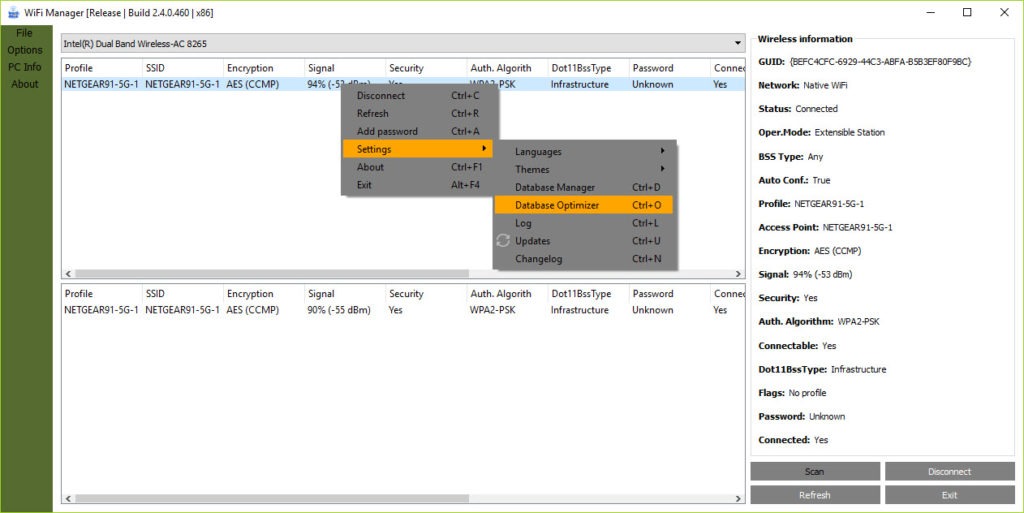Viewport: 1024px width, 513px height.
Task: Click upper table horizontal scrollbar thumb
Action: [272, 273]
